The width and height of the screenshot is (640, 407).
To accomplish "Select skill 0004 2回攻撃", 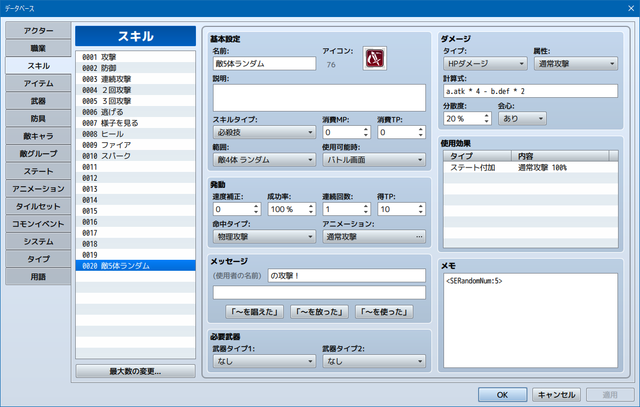I will [136, 90].
